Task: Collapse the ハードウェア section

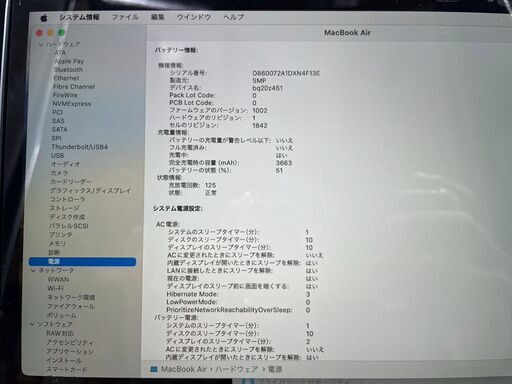Action: coord(41,44)
